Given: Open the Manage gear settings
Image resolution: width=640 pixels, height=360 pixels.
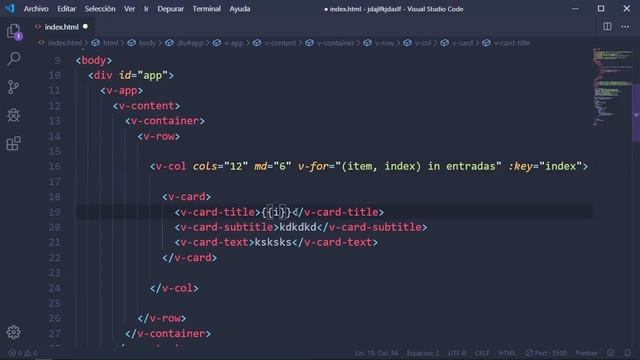Looking at the screenshot, I should (13, 332).
